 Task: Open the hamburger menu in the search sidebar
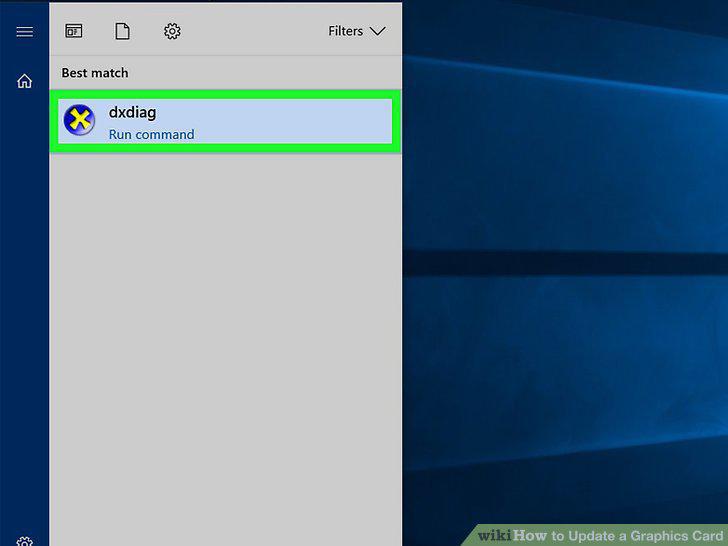(x=25, y=32)
